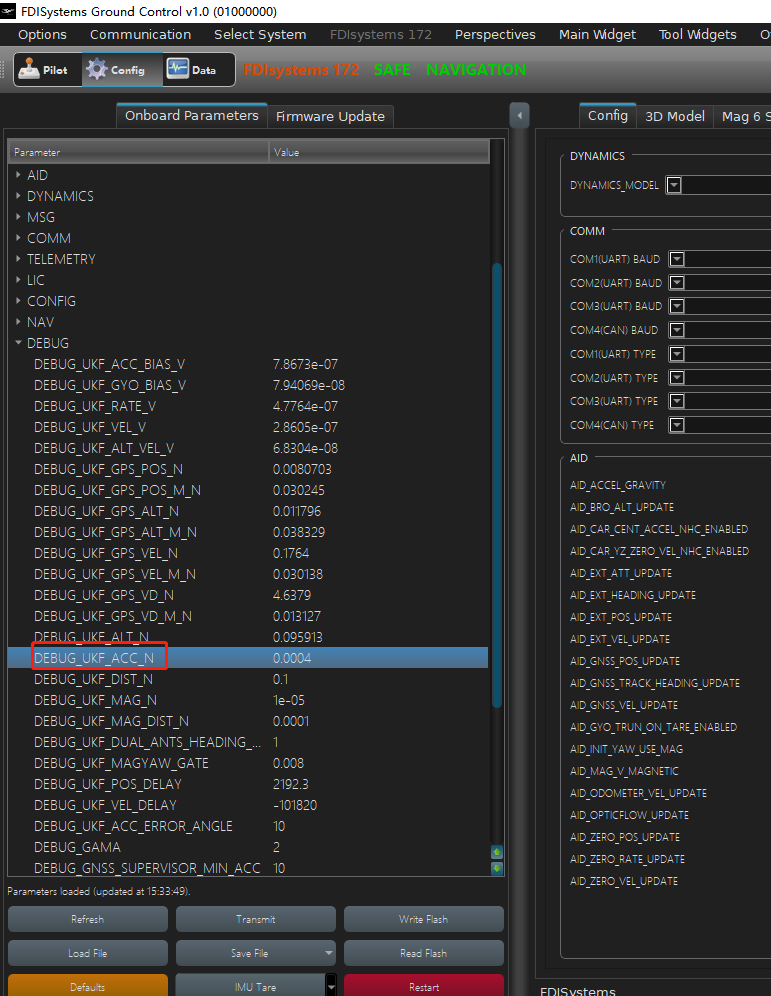Expand the DYNAMICS parameter group

coord(18,196)
